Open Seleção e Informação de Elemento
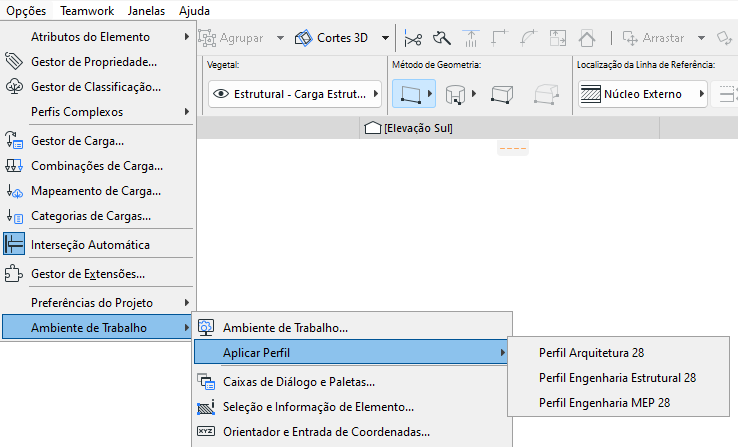 pos(353,407)
